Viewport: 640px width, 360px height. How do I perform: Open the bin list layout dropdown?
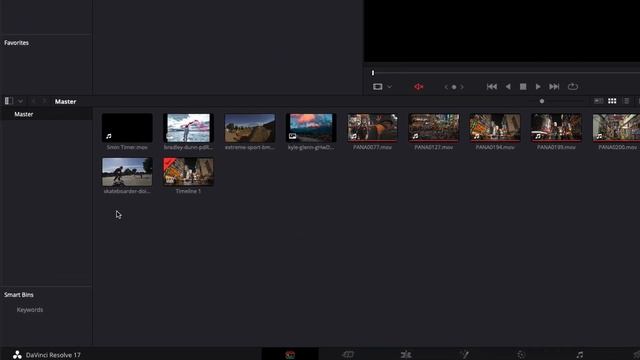[x=20, y=101]
